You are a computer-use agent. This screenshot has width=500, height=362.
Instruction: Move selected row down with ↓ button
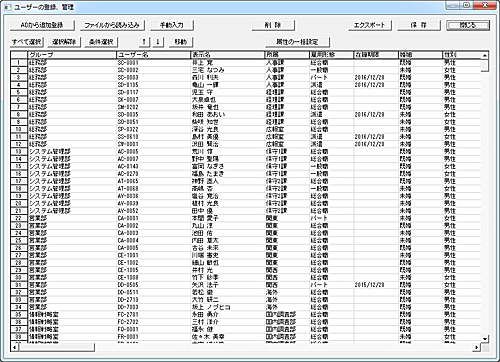[x=158, y=42]
